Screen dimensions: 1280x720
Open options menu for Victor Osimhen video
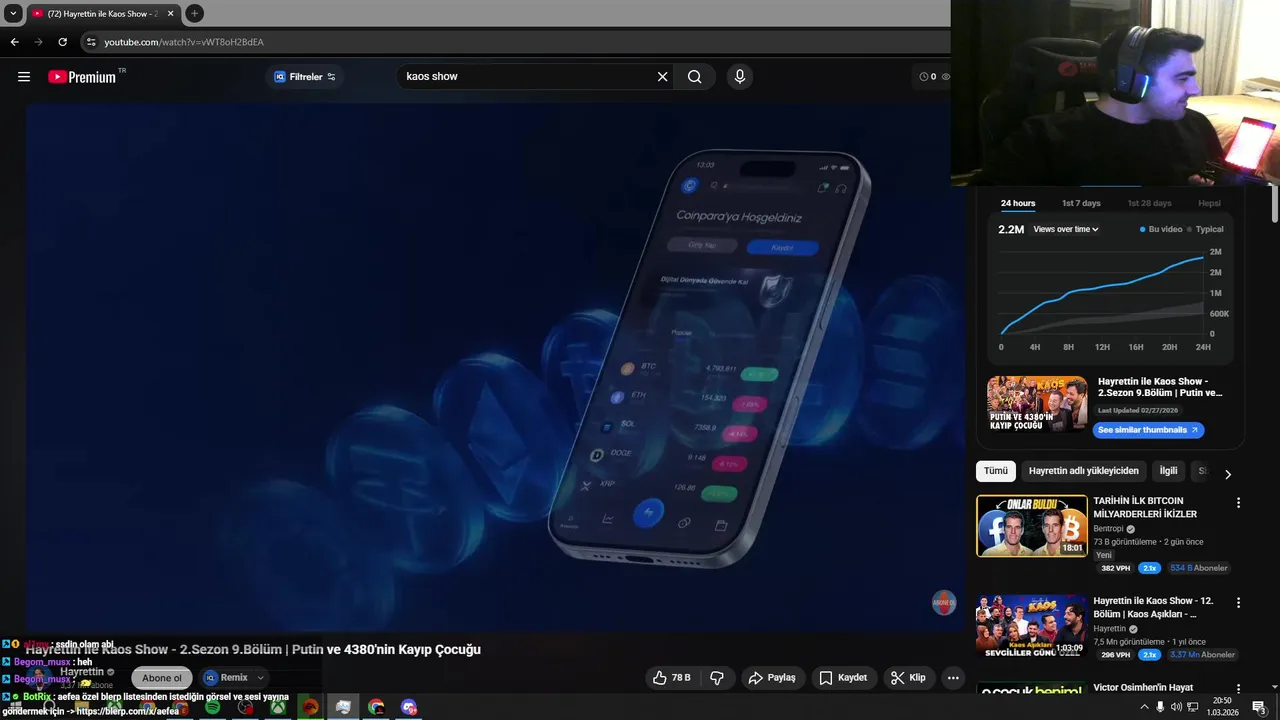click(x=1238, y=688)
